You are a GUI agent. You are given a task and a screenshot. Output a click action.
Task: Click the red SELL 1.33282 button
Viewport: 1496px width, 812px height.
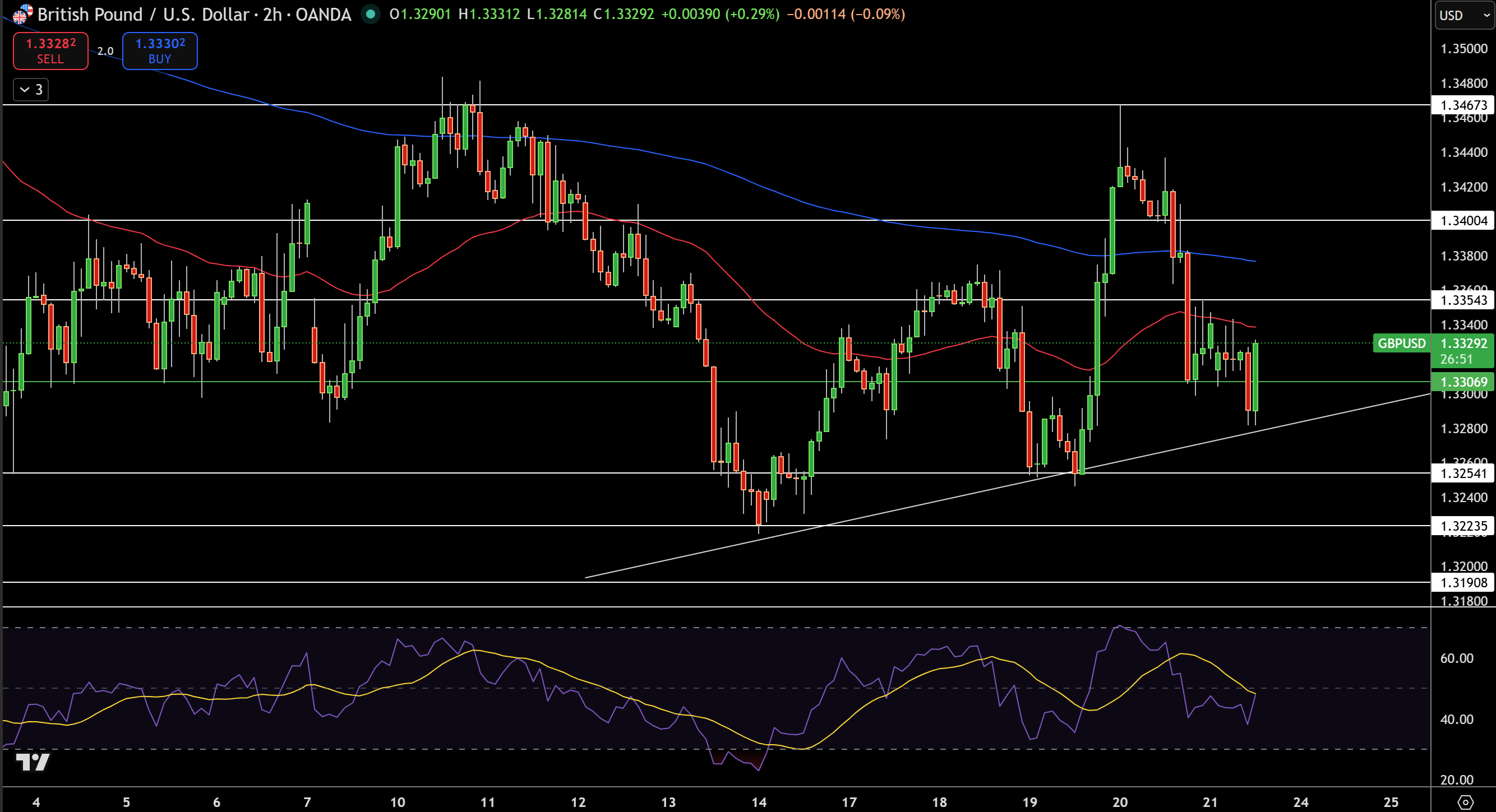pyautogui.click(x=50, y=51)
